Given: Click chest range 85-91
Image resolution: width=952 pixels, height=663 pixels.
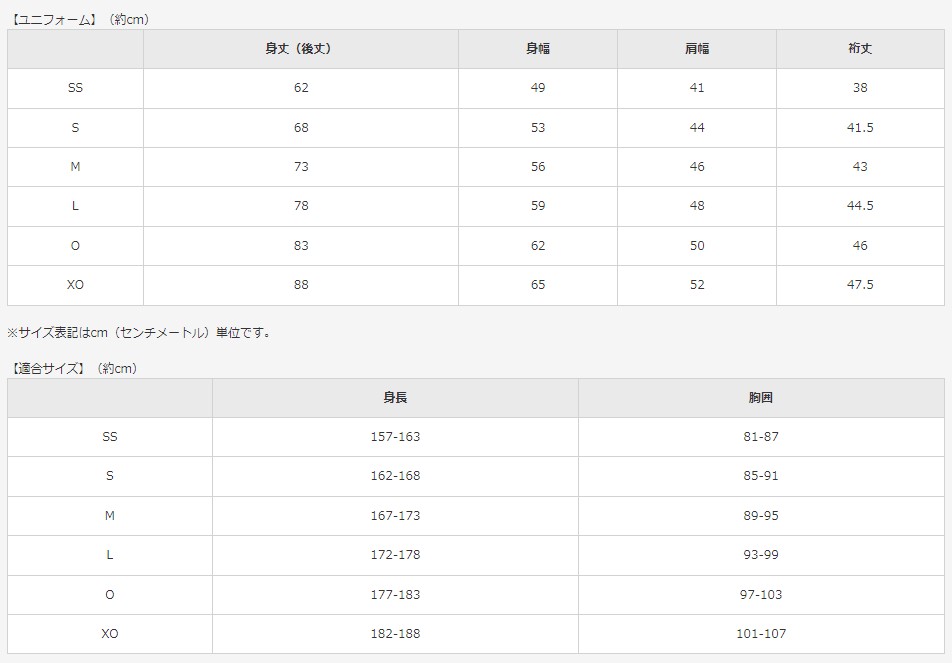Looking at the screenshot, I should point(761,476).
